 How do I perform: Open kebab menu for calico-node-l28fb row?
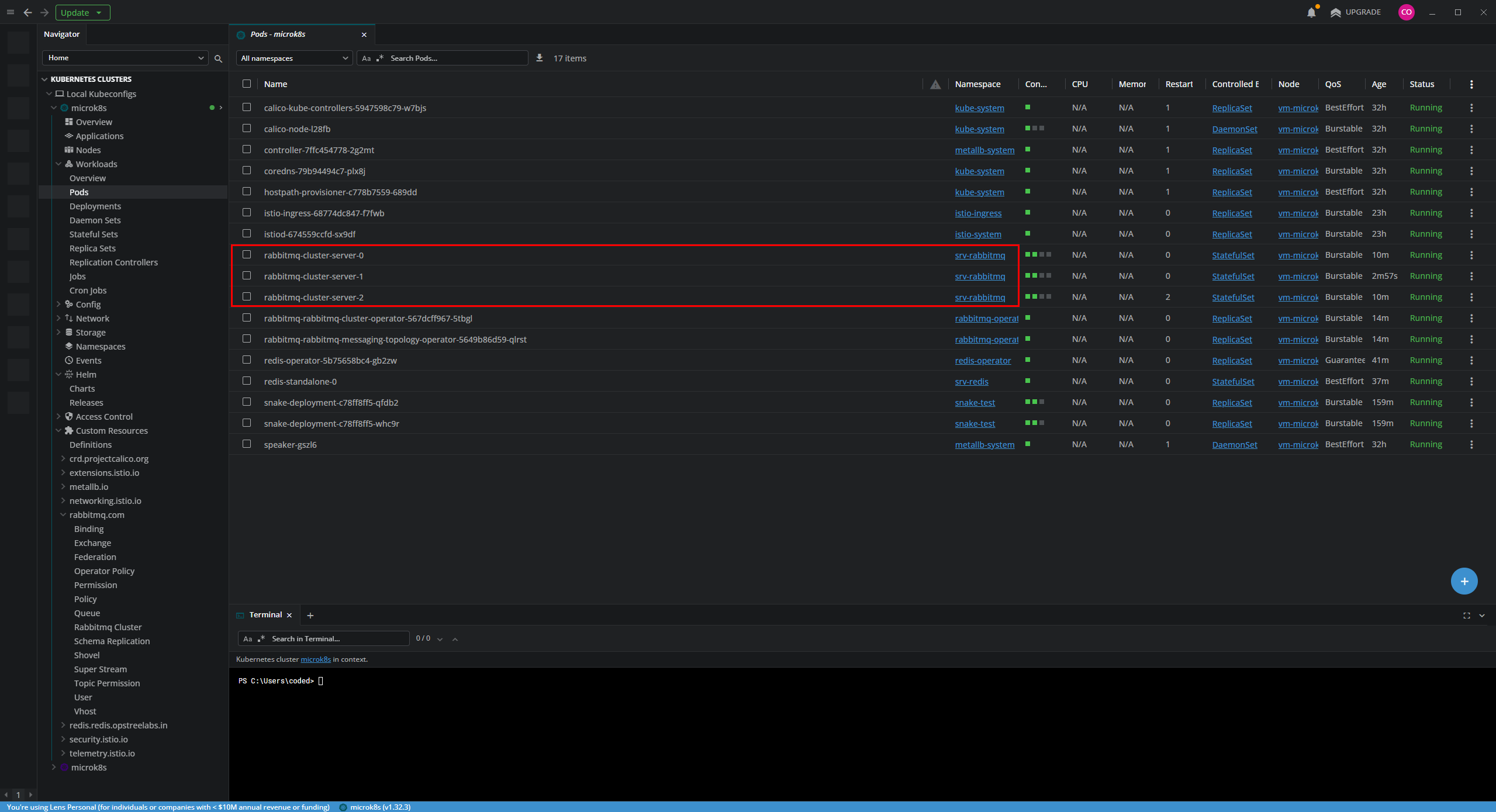[x=1471, y=129]
